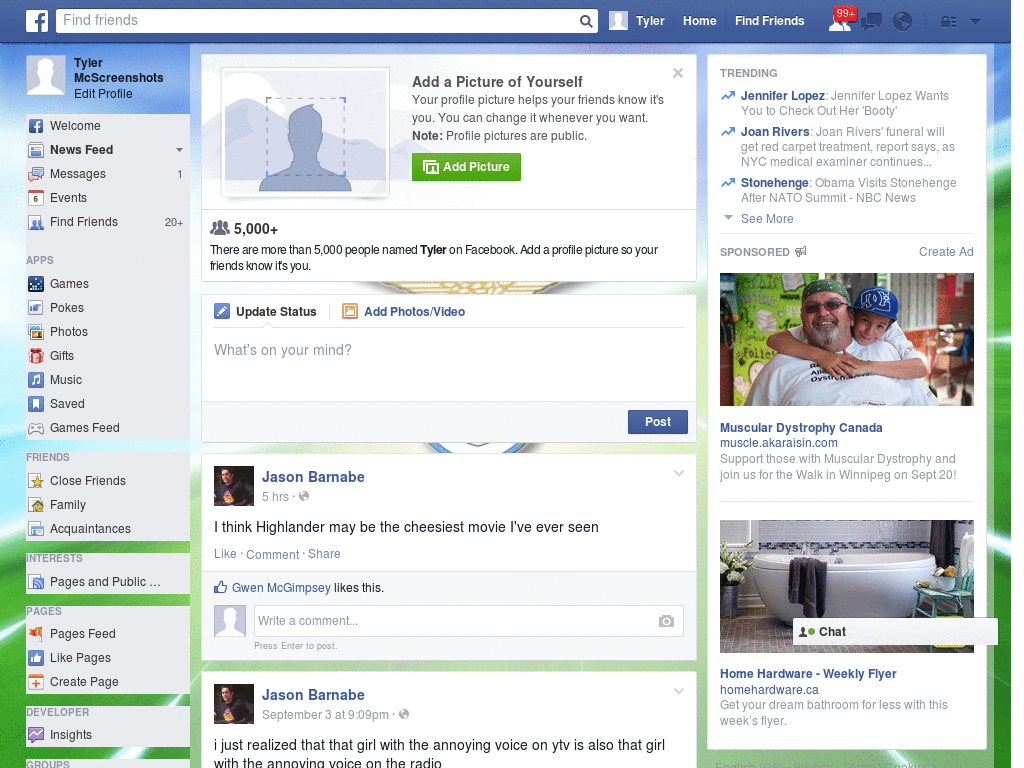The height and width of the screenshot is (768, 1024).
Task: Open the Chat bar
Action: pos(895,632)
